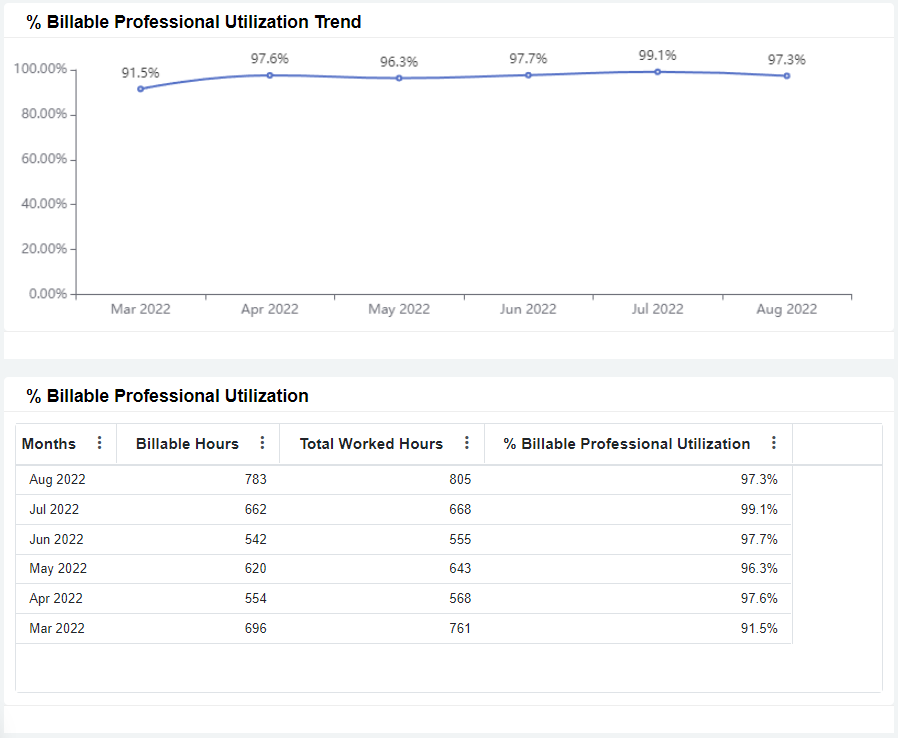
Task: Click the trend line between Apr and May 2022
Action: [334, 75]
